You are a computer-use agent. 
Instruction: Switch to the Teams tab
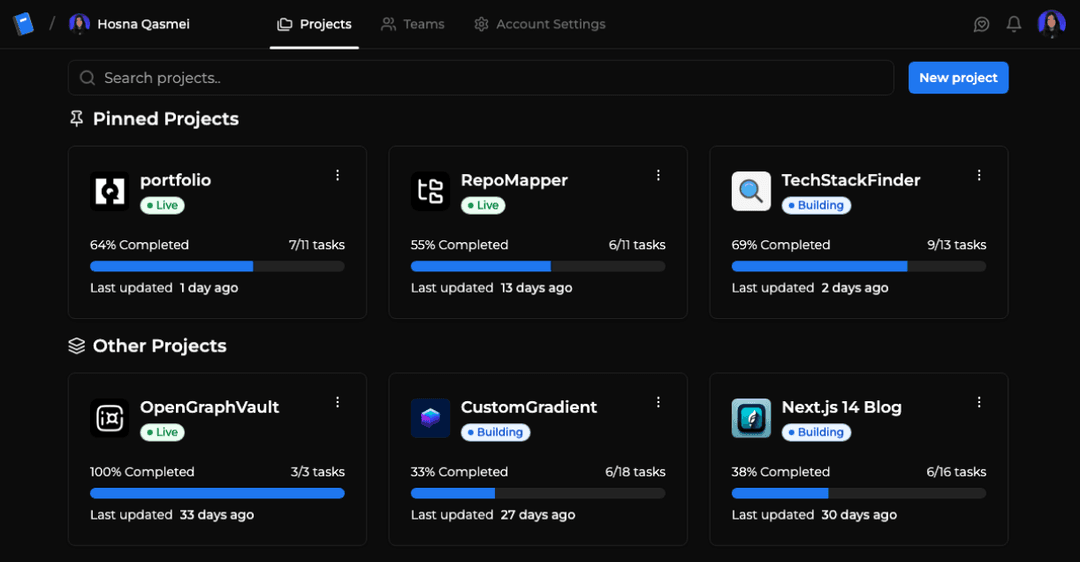click(413, 24)
